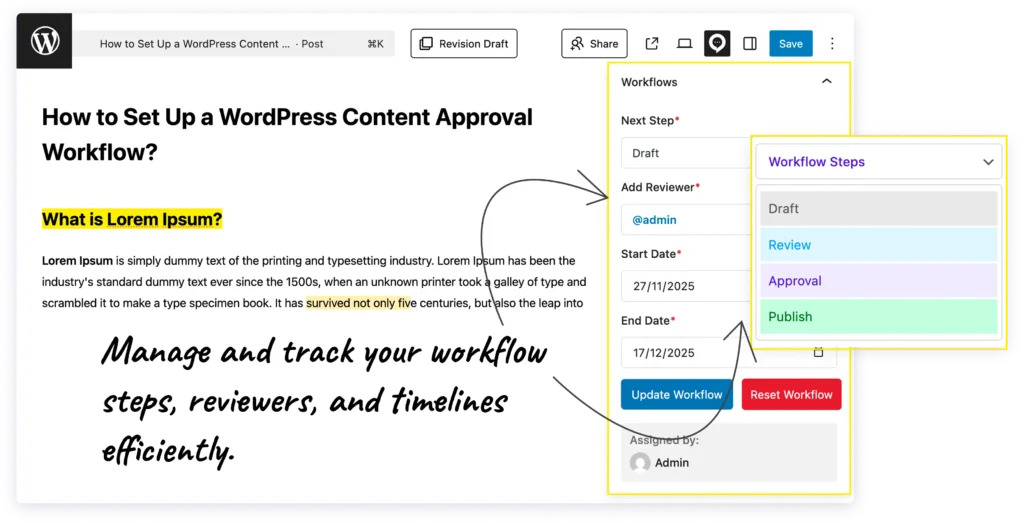Select the Review workflow step
The height and width of the screenshot is (523, 1024).
click(878, 245)
